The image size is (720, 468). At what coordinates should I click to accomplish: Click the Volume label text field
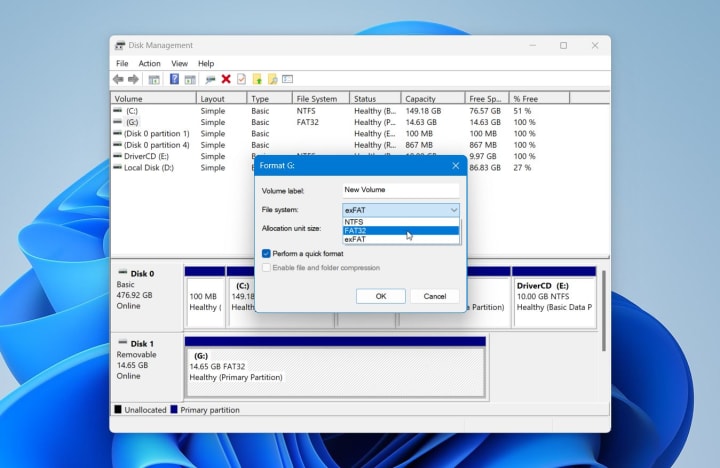[399, 190]
